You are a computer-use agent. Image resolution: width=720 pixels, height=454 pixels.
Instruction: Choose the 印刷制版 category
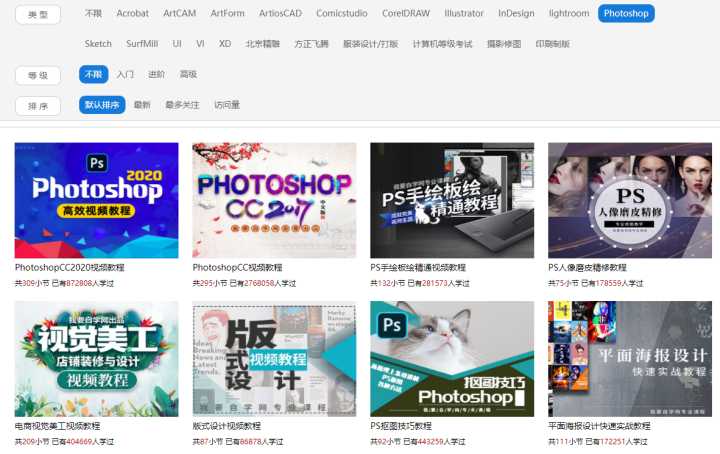point(552,44)
